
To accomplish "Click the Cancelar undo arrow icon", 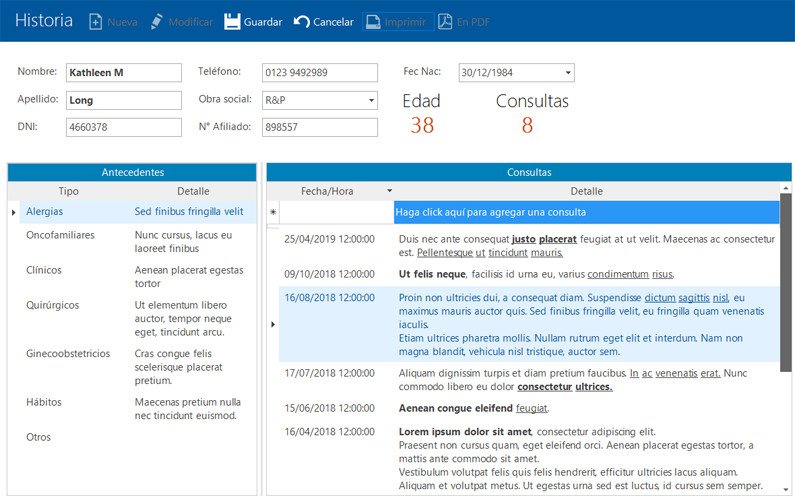I will coord(301,22).
